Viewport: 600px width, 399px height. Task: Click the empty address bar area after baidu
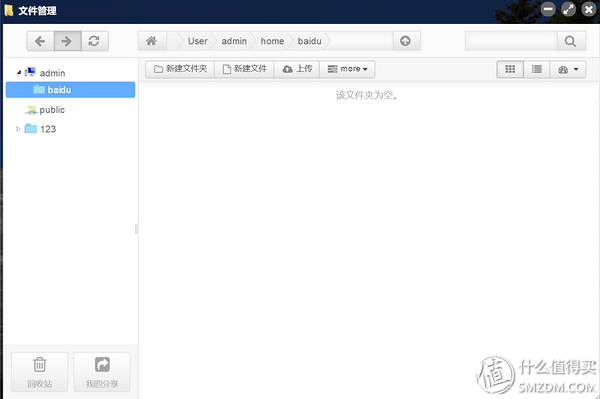361,41
